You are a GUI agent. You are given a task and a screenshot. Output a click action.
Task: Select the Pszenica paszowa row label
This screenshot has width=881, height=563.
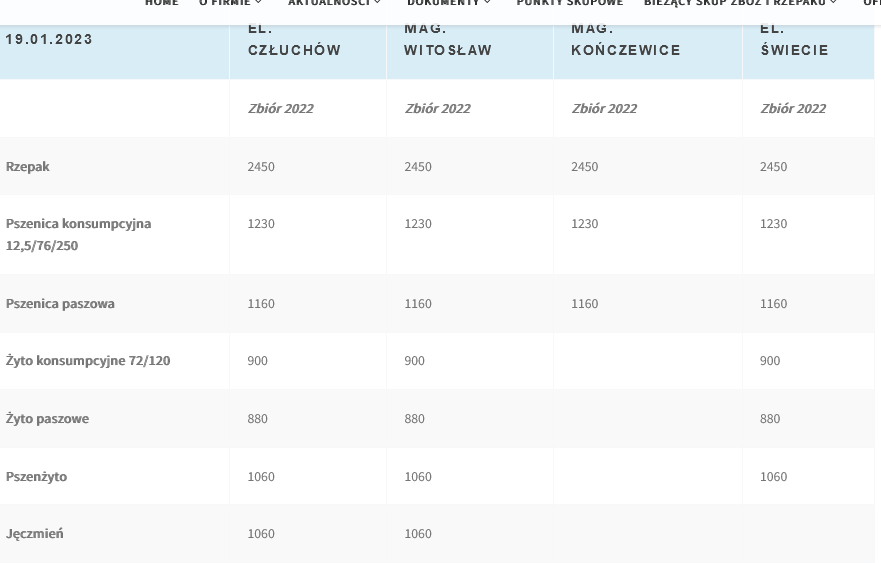coord(60,304)
